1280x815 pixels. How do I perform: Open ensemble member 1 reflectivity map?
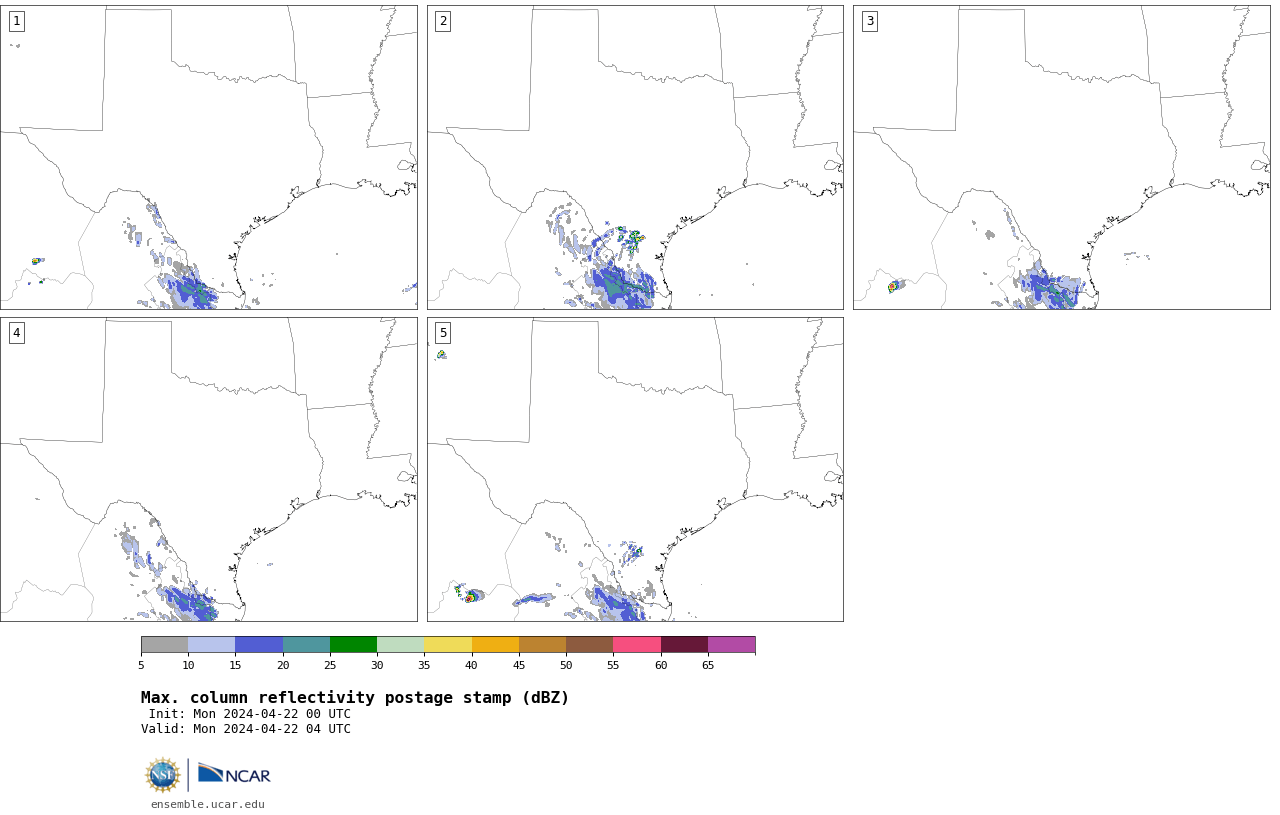(x=209, y=157)
